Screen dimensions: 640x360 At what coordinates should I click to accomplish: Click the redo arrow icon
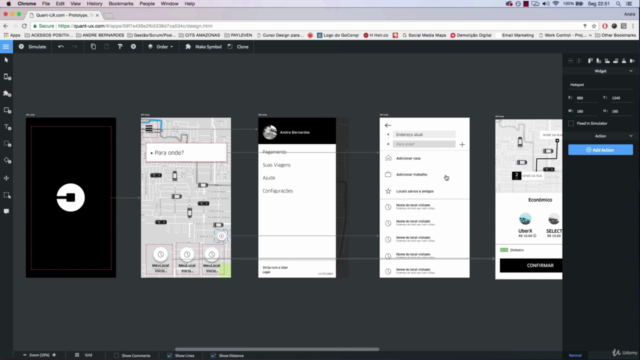(x=74, y=47)
